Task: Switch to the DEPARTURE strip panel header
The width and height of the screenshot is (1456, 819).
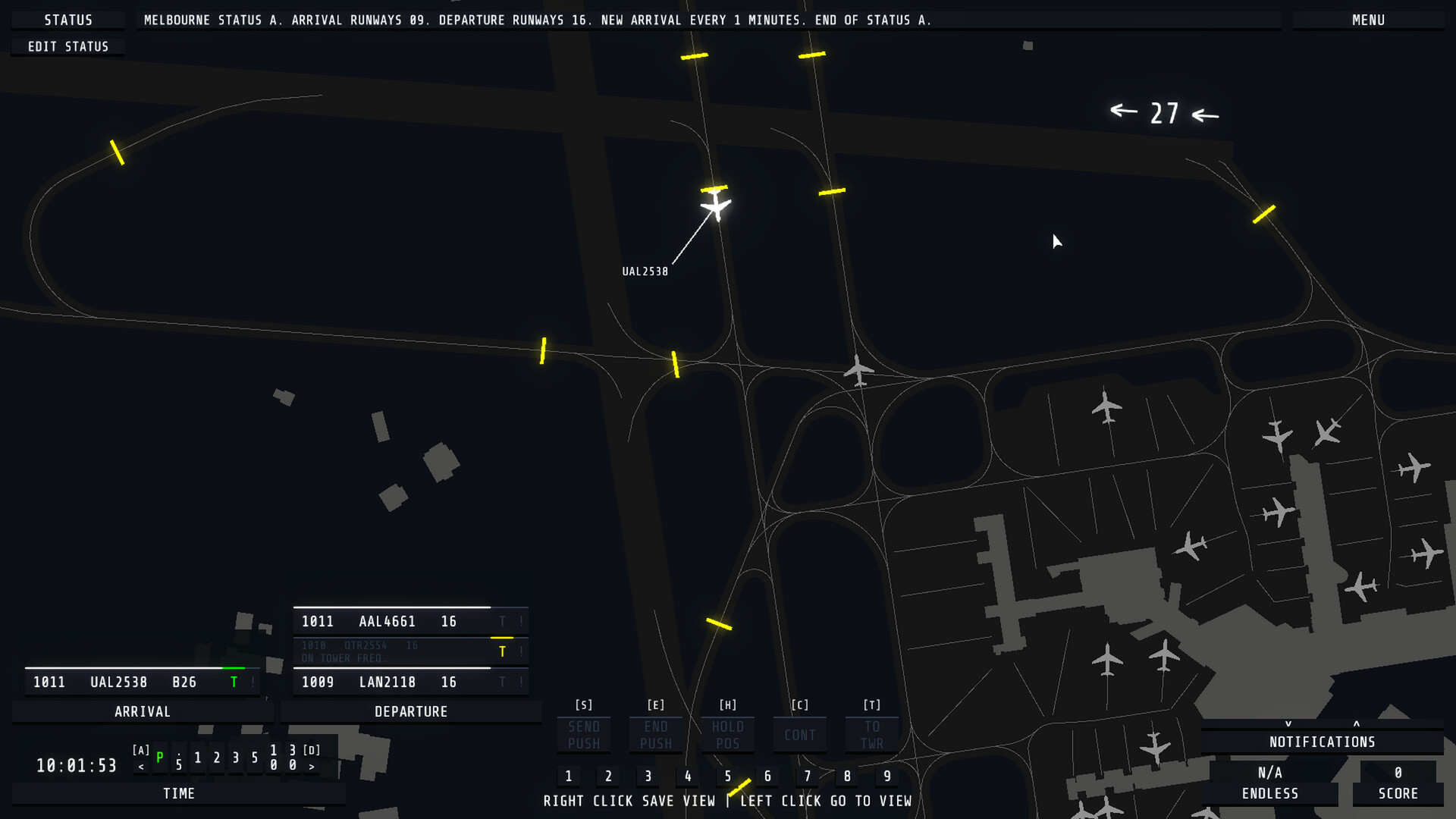Action: click(x=411, y=711)
